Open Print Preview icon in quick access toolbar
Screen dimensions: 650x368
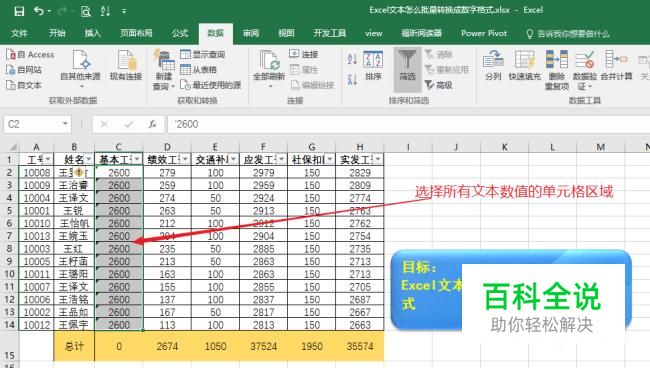[x=85, y=11]
